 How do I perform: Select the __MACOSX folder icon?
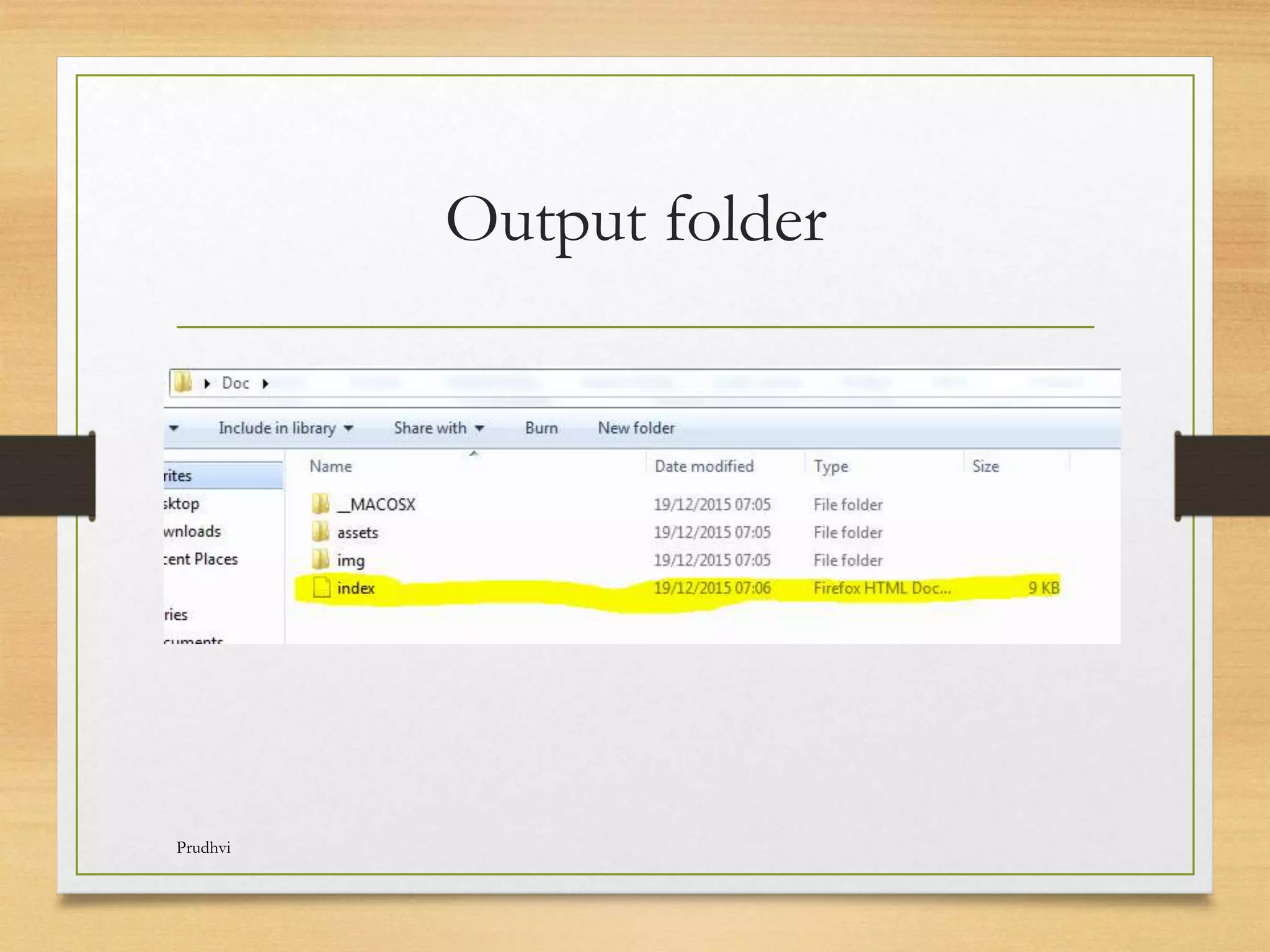(321, 504)
